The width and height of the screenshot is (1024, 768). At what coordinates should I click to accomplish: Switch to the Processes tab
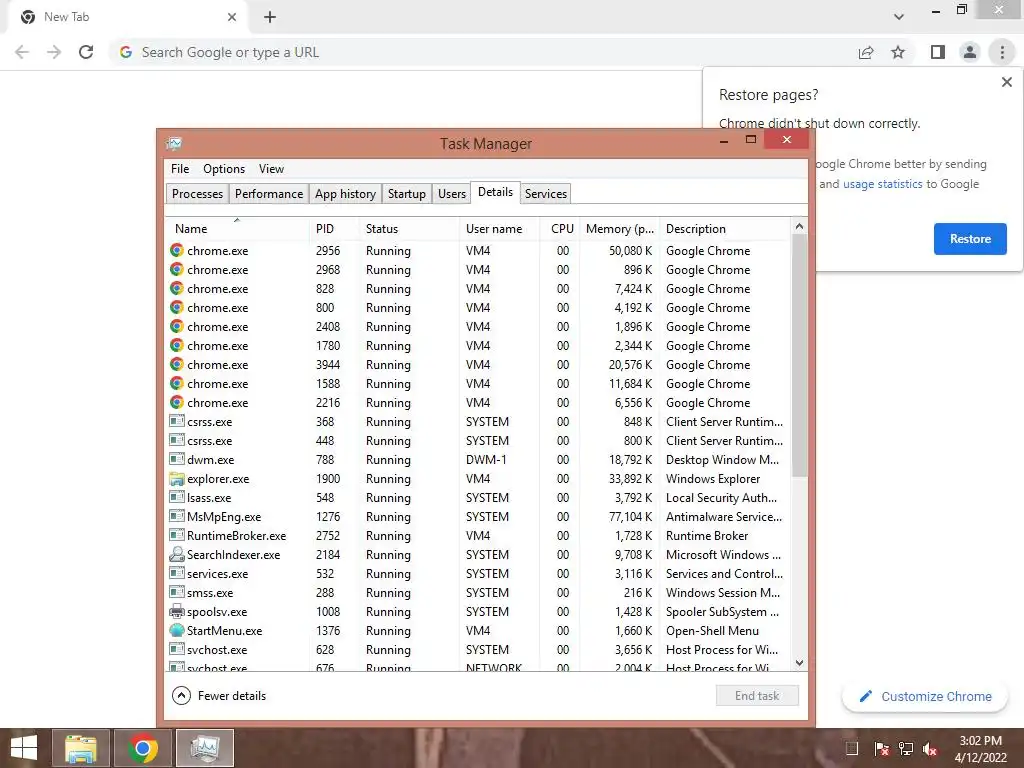click(x=197, y=194)
